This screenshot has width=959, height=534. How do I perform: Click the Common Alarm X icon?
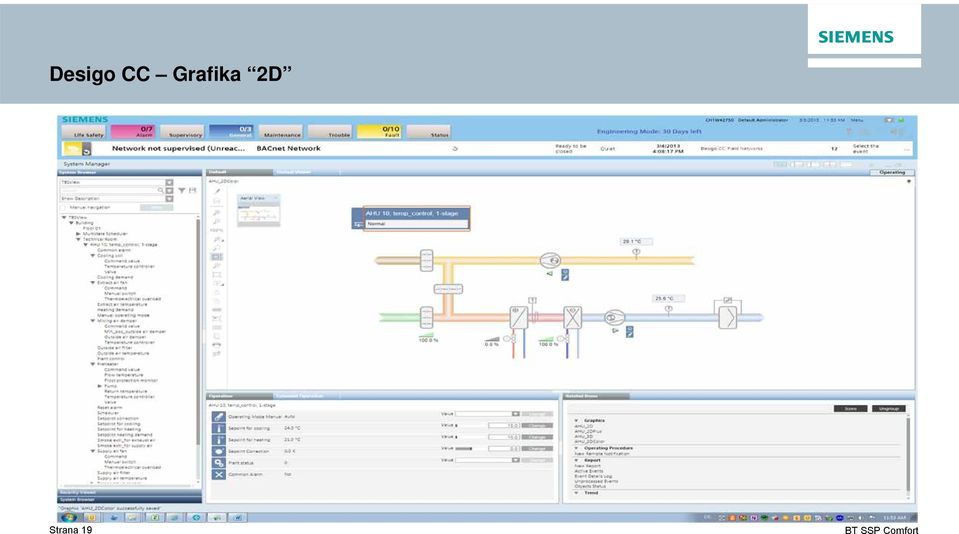[218, 475]
